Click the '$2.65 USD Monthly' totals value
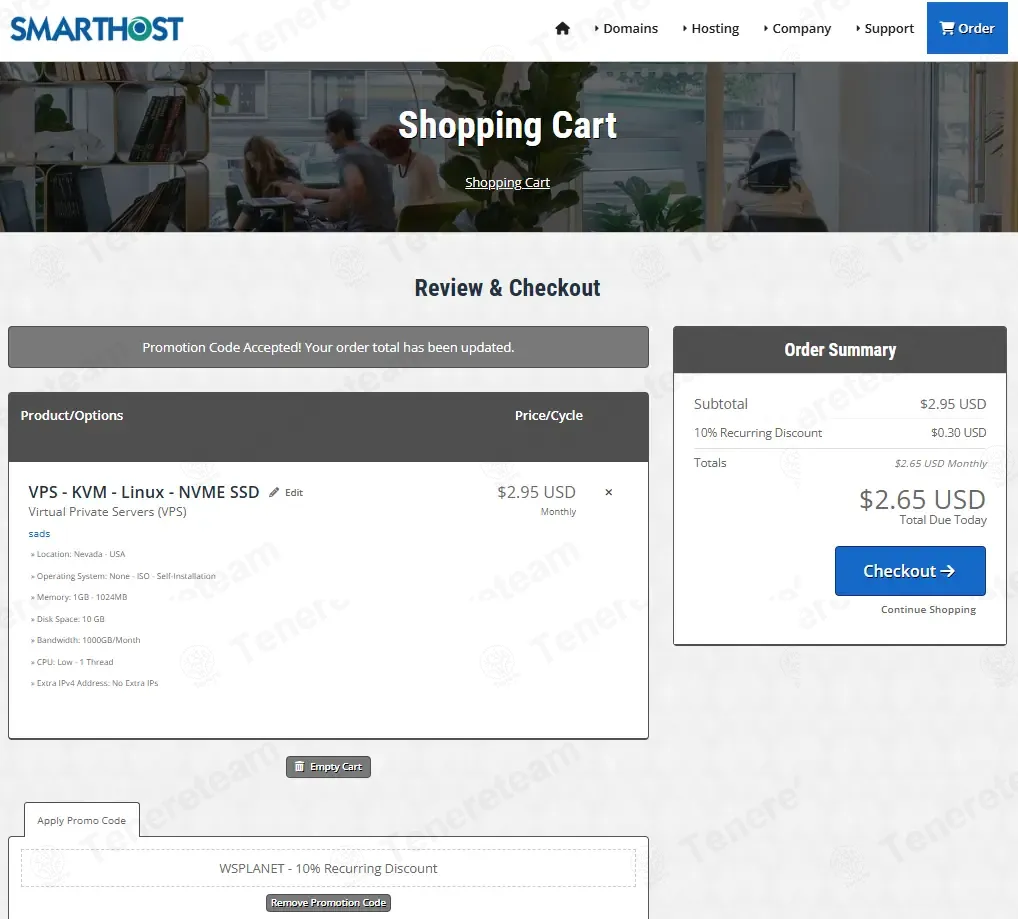 pos(940,463)
